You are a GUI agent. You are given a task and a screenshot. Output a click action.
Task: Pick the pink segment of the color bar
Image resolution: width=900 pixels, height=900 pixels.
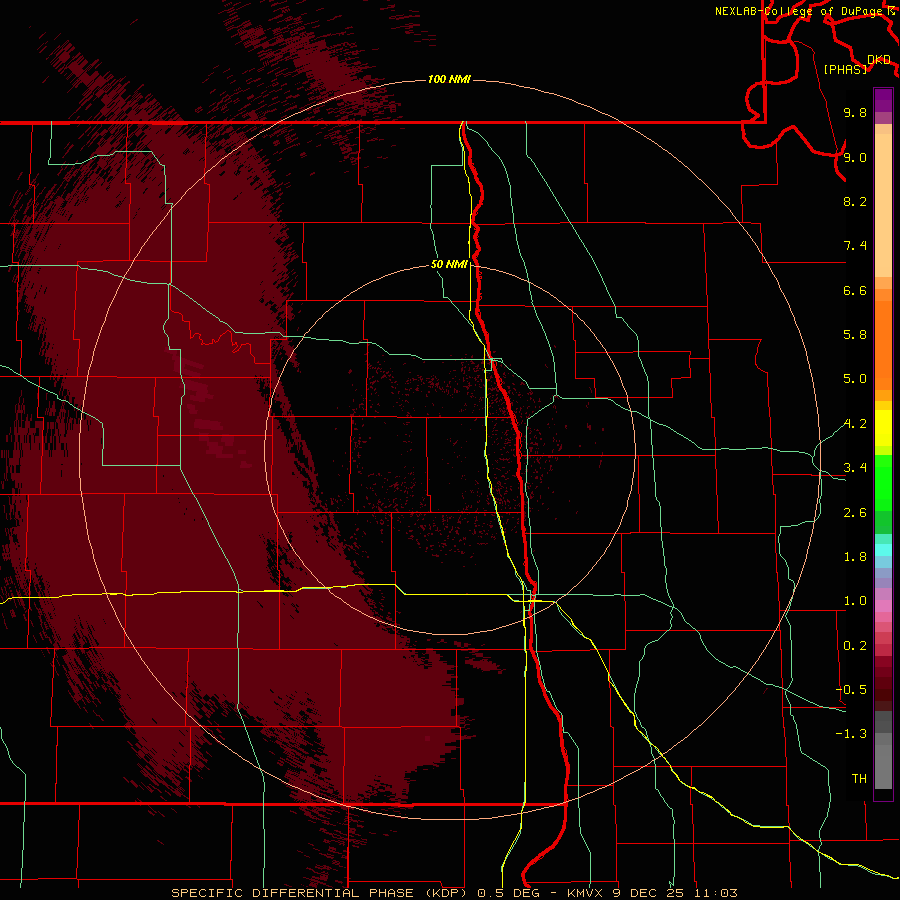[x=883, y=606]
